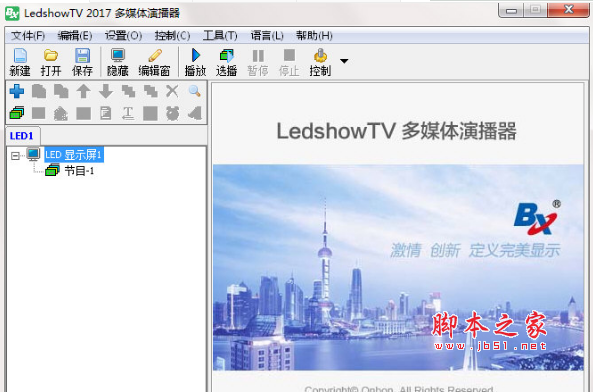Click the green icon beside 节目-1
Viewport: 593px width, 392px height.
coord(52,170)
